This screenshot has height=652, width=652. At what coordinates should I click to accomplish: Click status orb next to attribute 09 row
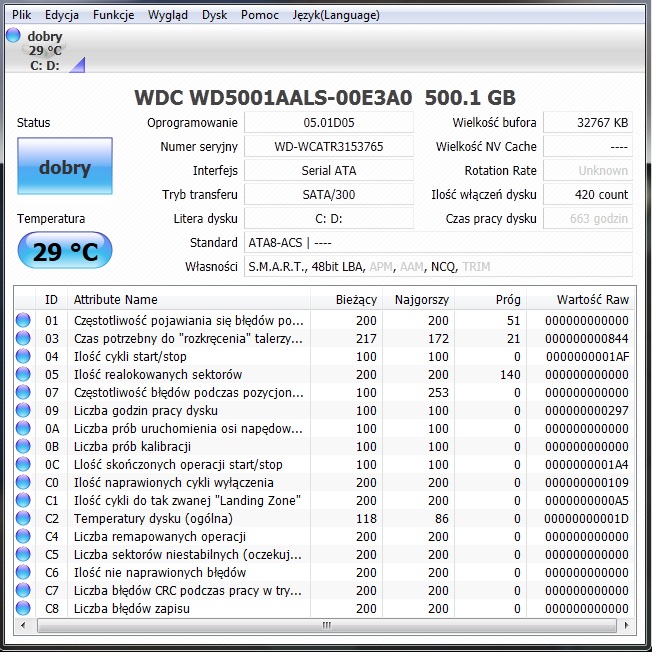23,411
